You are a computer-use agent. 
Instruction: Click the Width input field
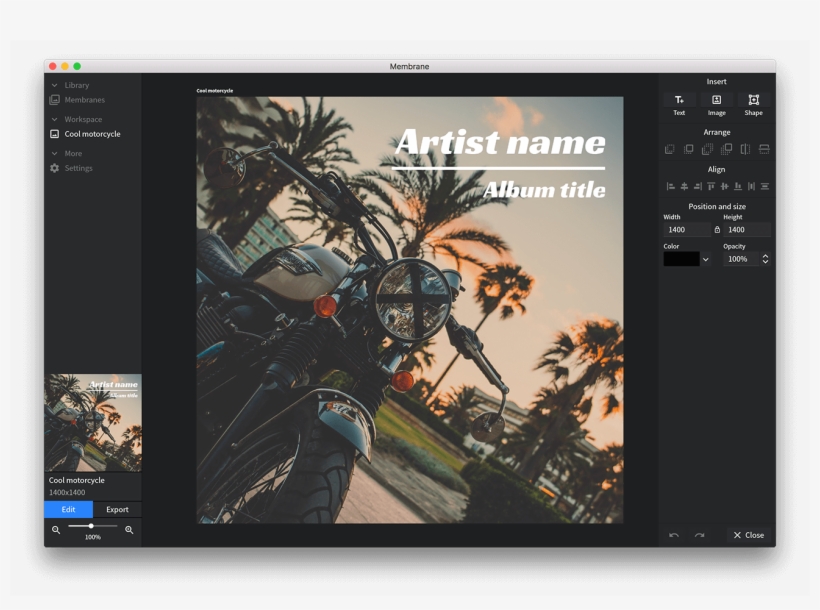click(687, 230)
